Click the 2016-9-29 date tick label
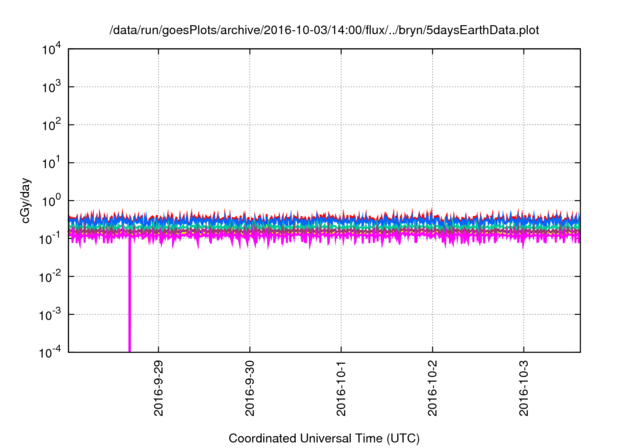 tap(158, 388)
